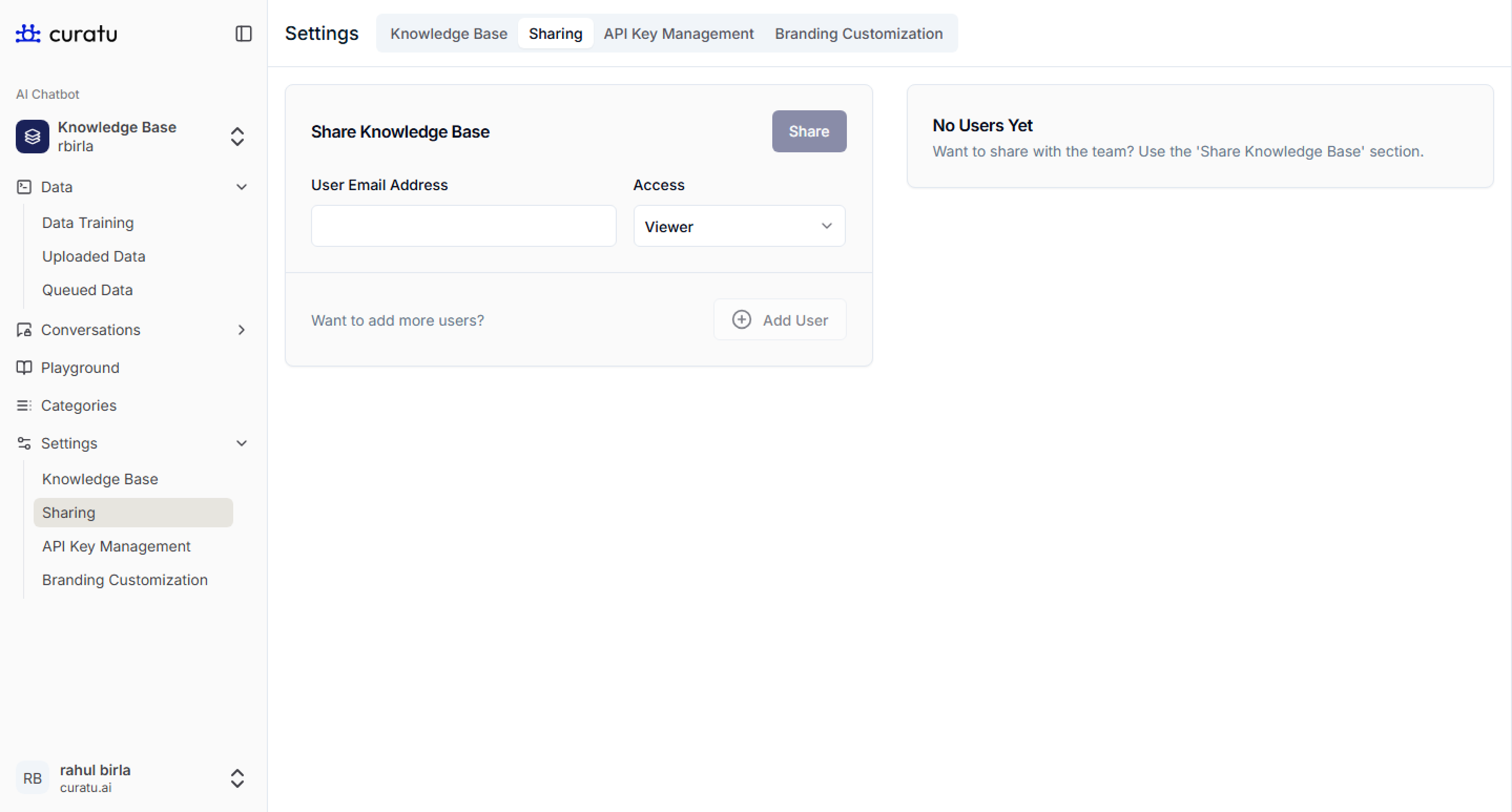Open the knowledge base switcher chevrons

[x=237, y=137]
